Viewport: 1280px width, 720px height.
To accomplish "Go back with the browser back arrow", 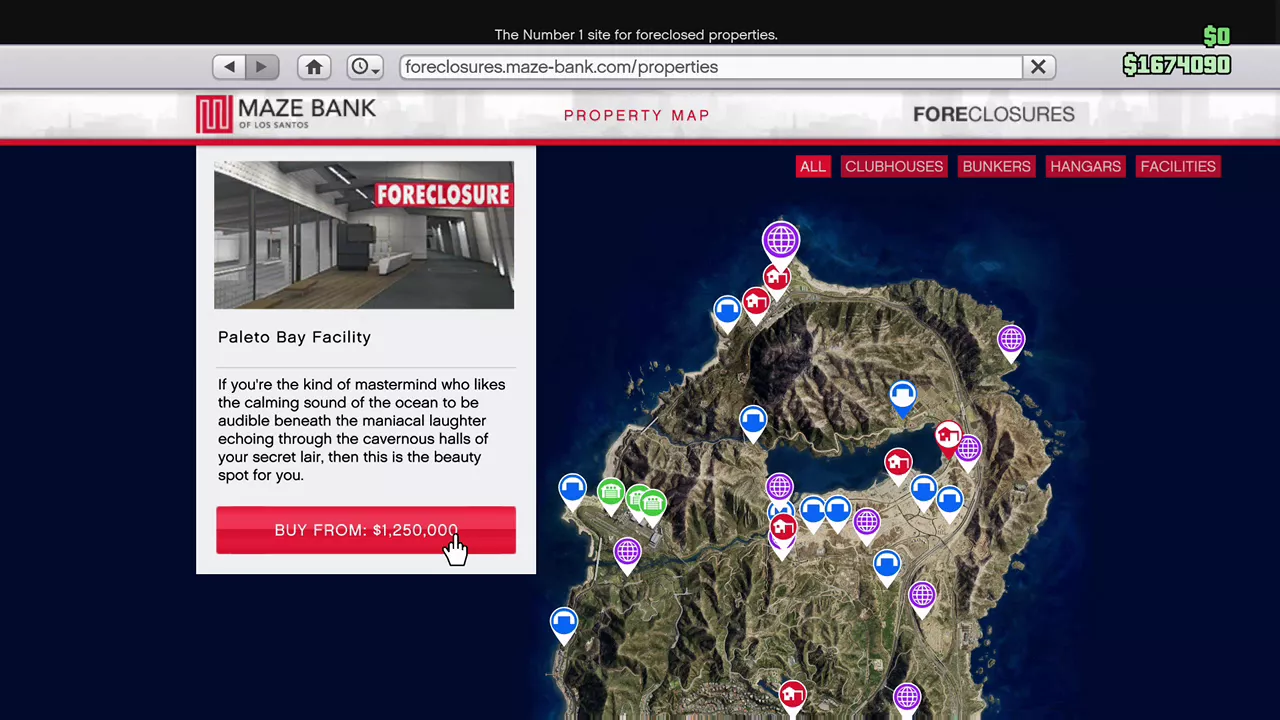I will [x=229, y=67].
